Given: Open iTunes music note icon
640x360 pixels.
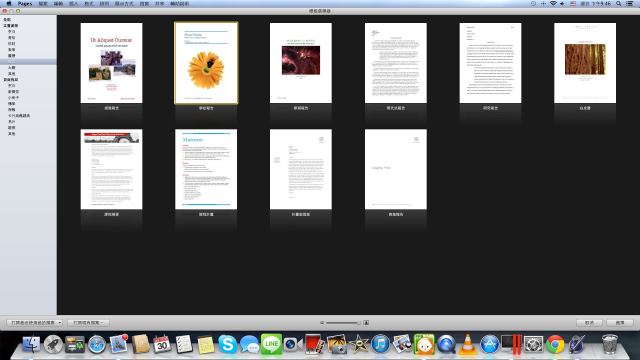Looking at the screenshot, I should coord(380,344).
